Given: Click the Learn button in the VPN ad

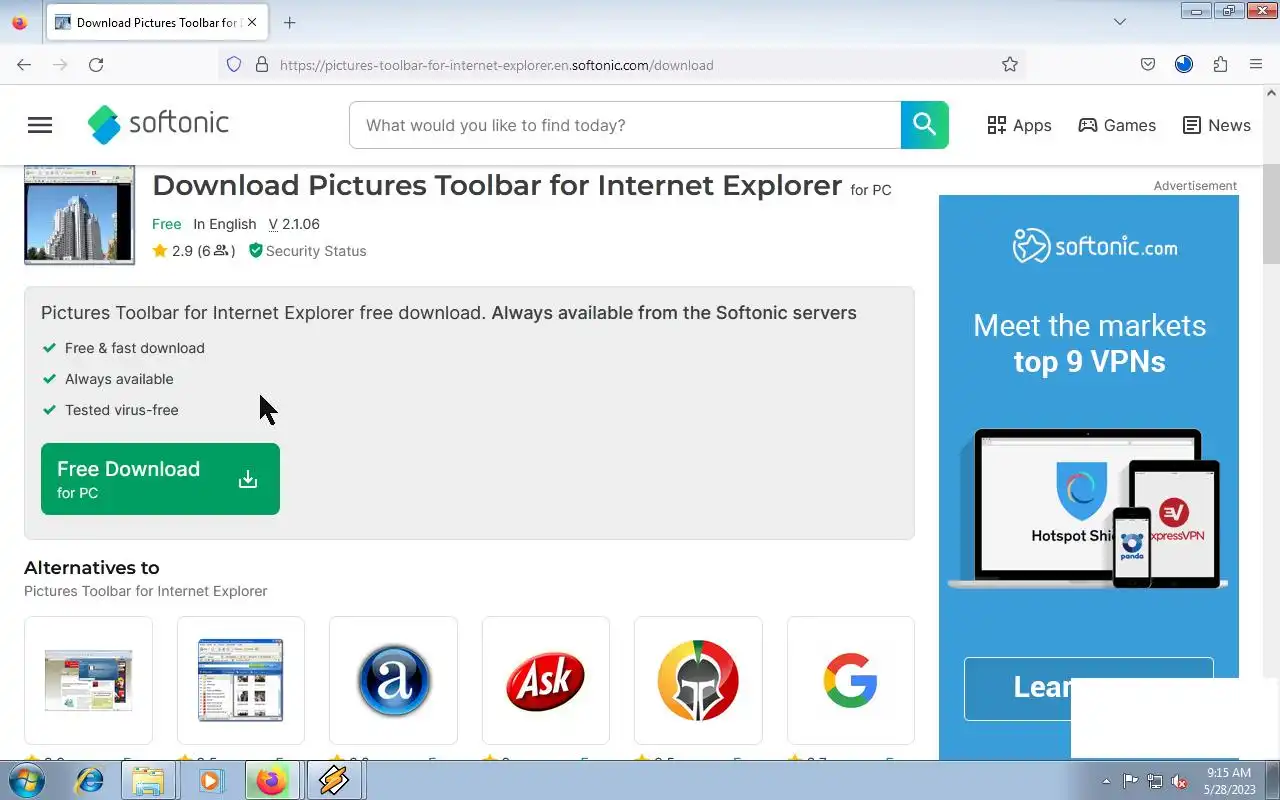Looking at the screenshot, I should tap(1088, 688).
